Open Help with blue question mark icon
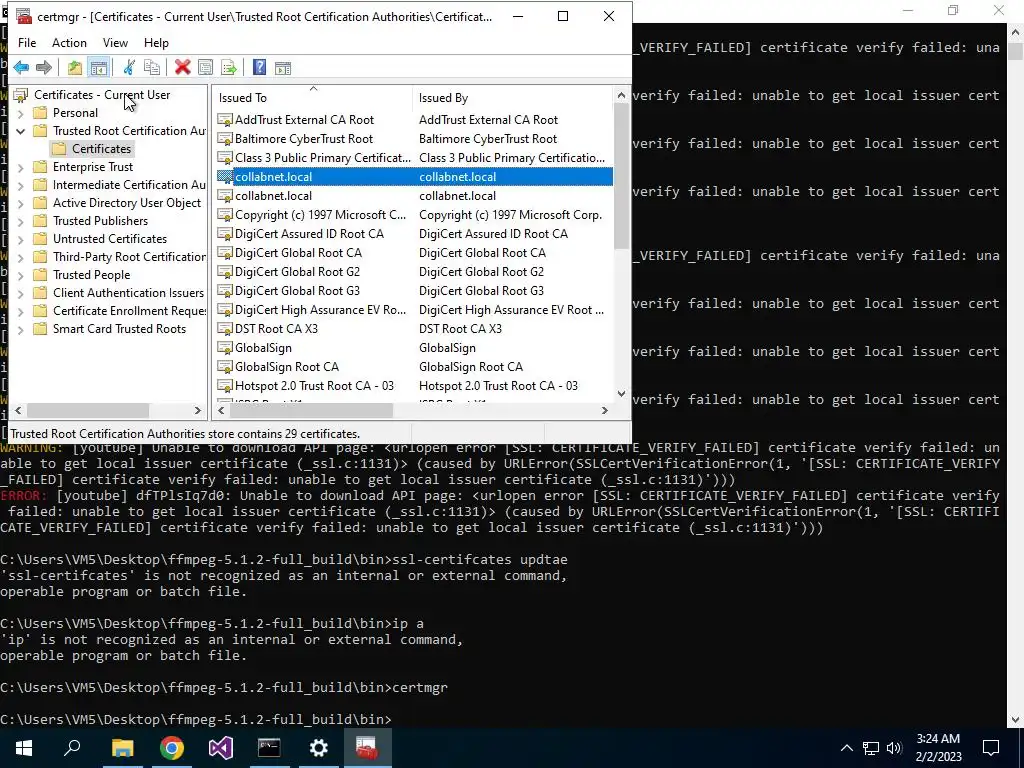 (x=259, y=67)
